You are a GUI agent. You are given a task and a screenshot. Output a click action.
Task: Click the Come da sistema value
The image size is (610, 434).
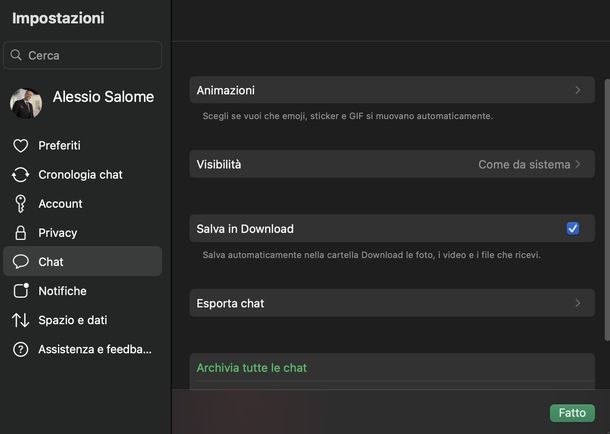524,164
